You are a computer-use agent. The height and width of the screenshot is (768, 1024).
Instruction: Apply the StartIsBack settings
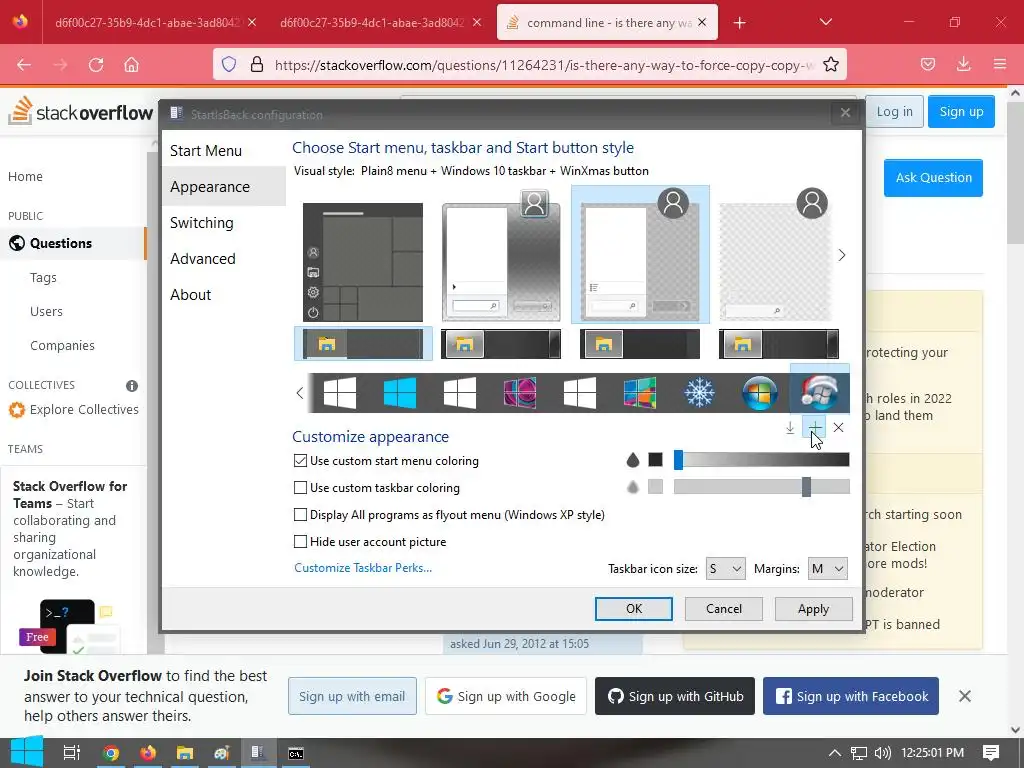(813, 609)
